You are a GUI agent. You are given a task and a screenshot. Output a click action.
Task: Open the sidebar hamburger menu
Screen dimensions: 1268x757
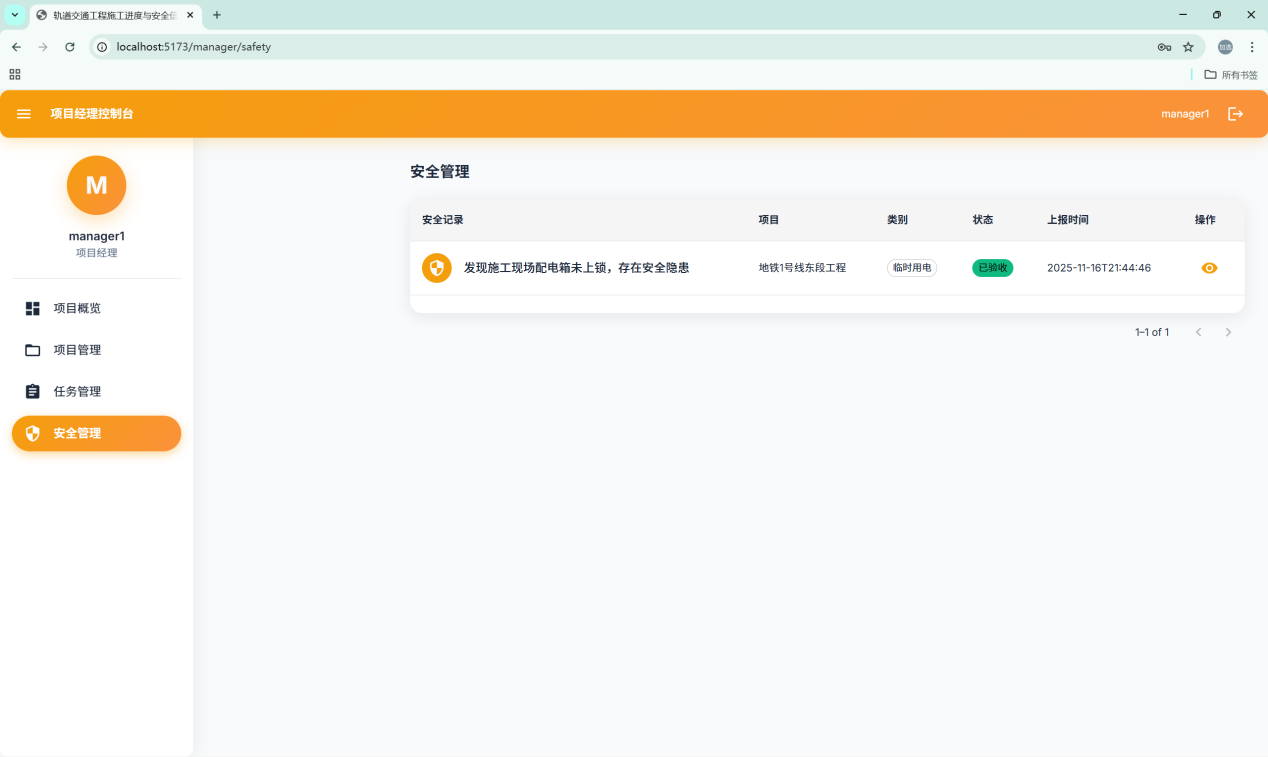pos(23,113)
